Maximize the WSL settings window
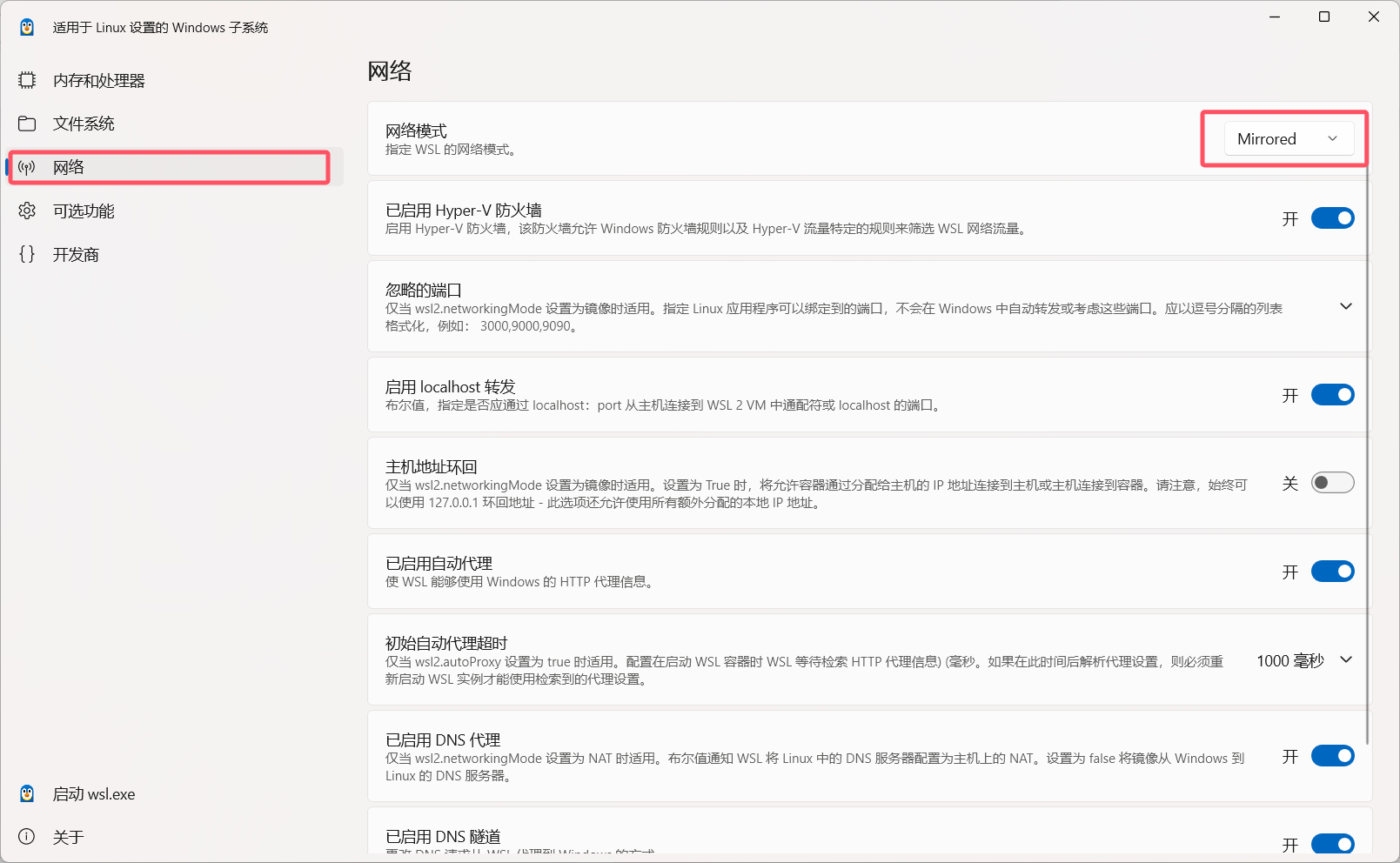Viewport: 1400px width, 863px height. 1324,17
